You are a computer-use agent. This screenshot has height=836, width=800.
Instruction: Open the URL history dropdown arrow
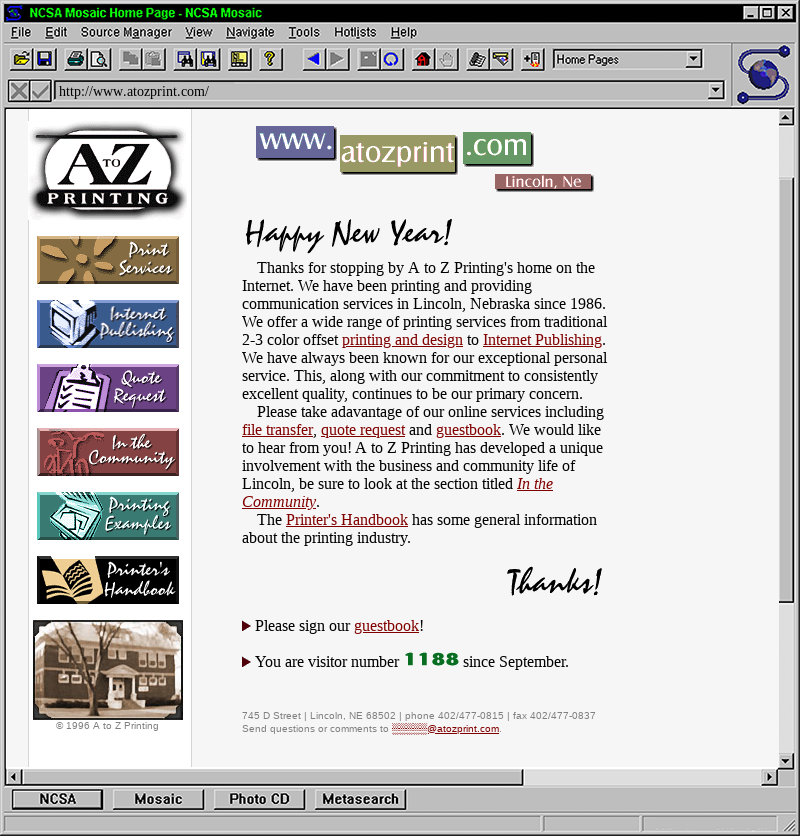(715, 91)
